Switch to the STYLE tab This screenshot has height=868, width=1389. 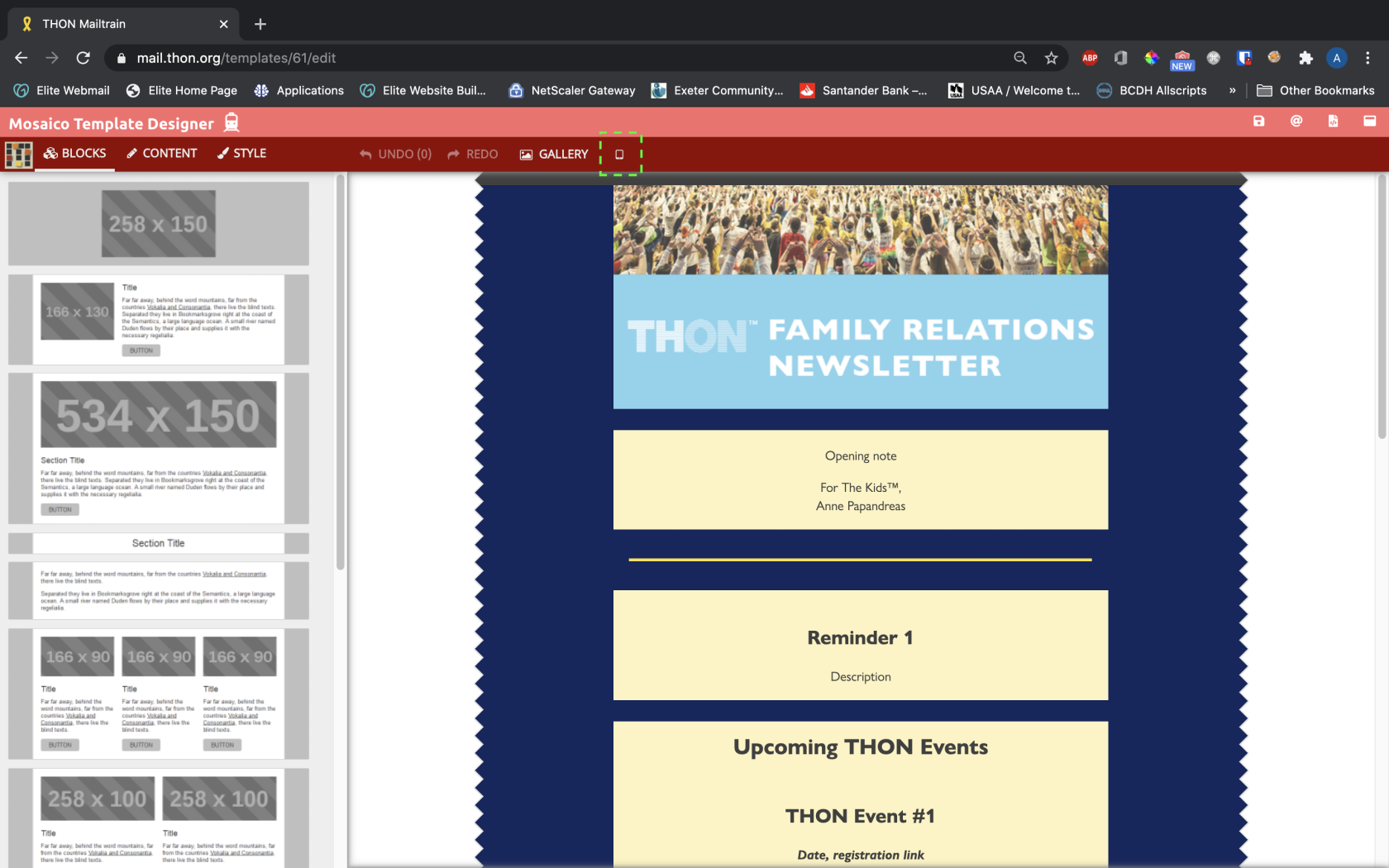pyautogui.click(x=241, y=153)
